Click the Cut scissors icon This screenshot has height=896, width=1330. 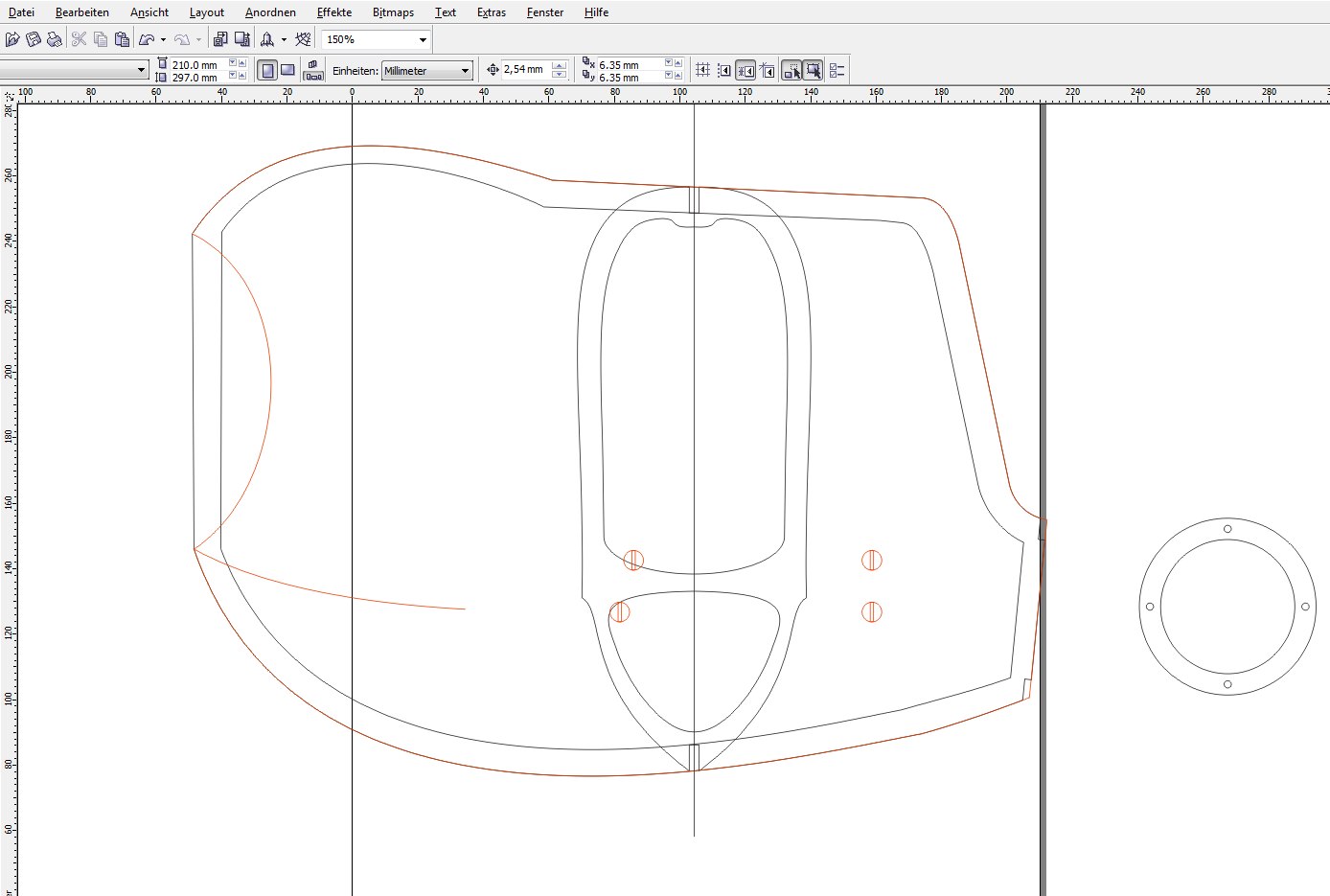[x=79, y=39]
